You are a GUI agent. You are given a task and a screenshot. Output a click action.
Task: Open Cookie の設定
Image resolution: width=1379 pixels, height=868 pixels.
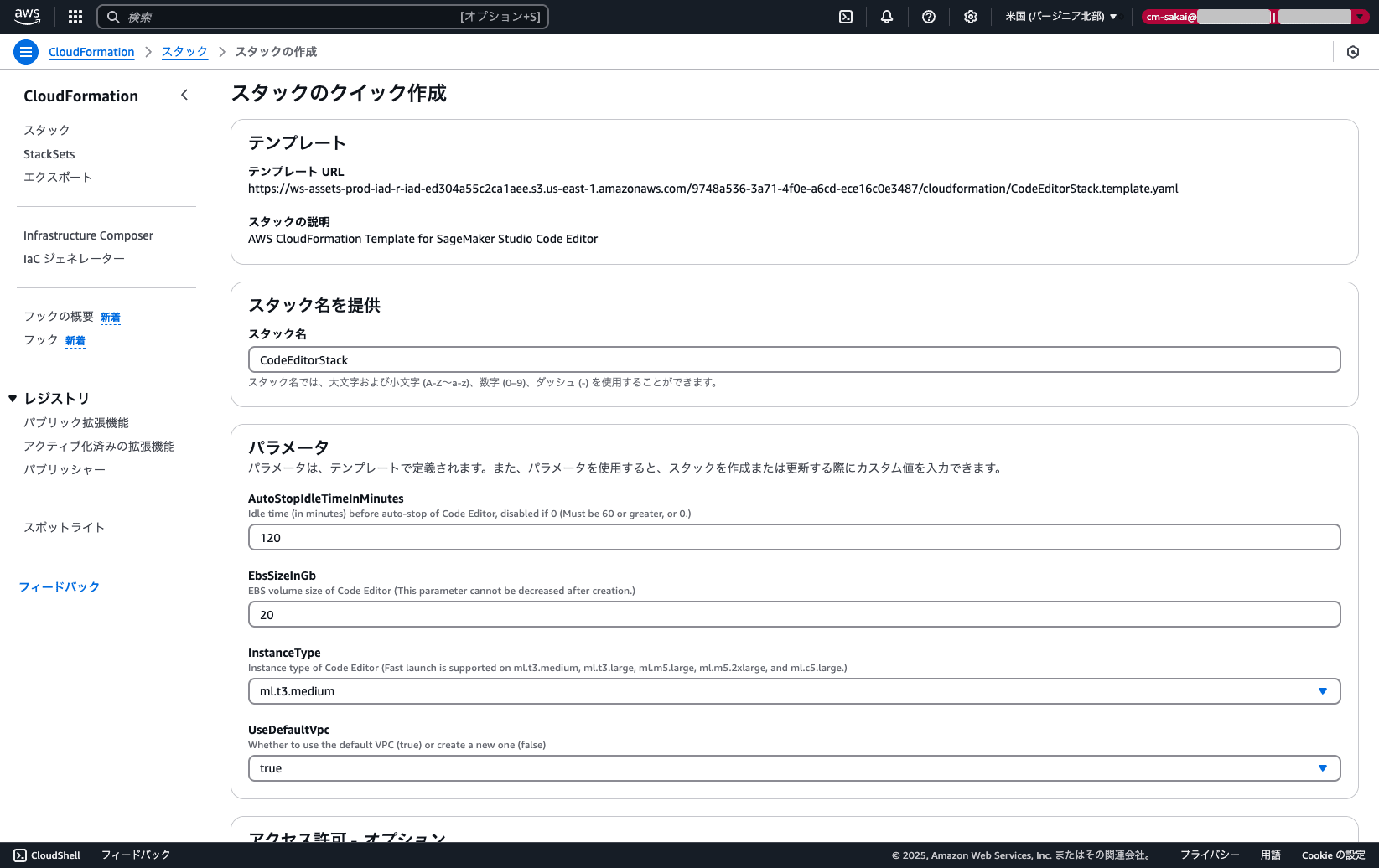pos(1334,855)
